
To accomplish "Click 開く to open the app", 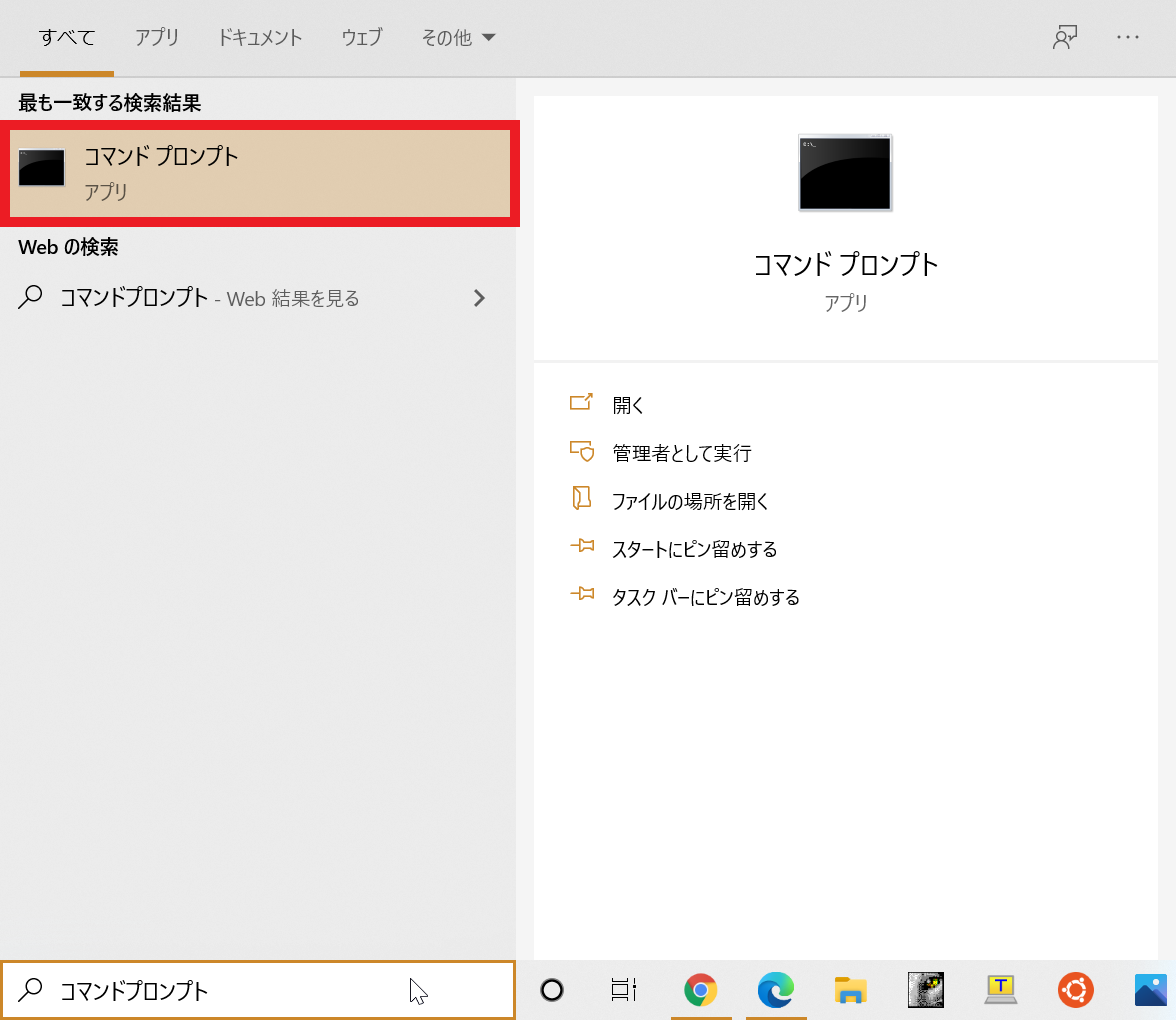I will (628, 405).
